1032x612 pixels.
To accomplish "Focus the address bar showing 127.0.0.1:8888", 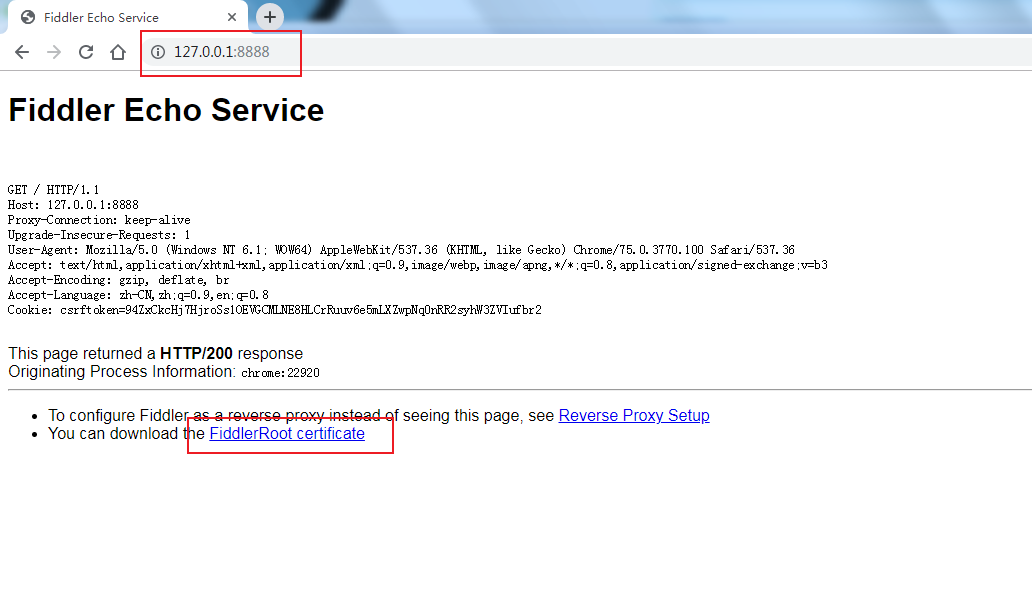I will [586, 52].
